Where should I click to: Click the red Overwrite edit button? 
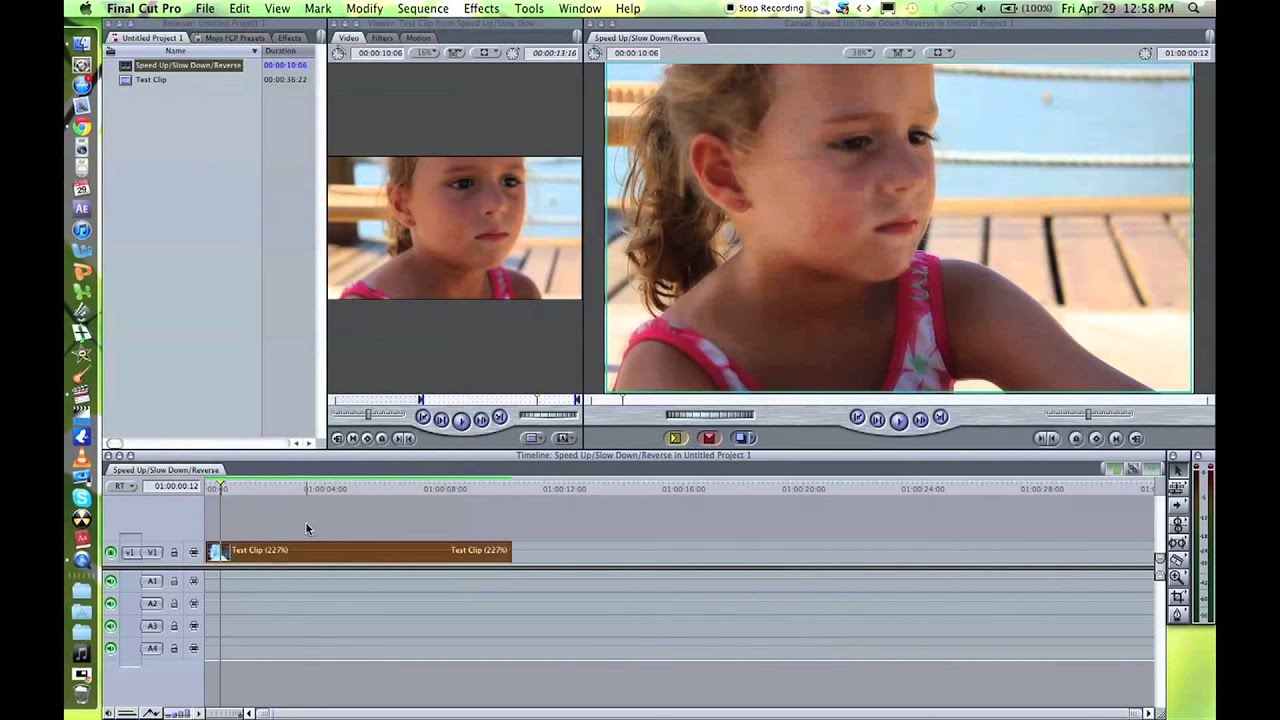tap(709, 438)
